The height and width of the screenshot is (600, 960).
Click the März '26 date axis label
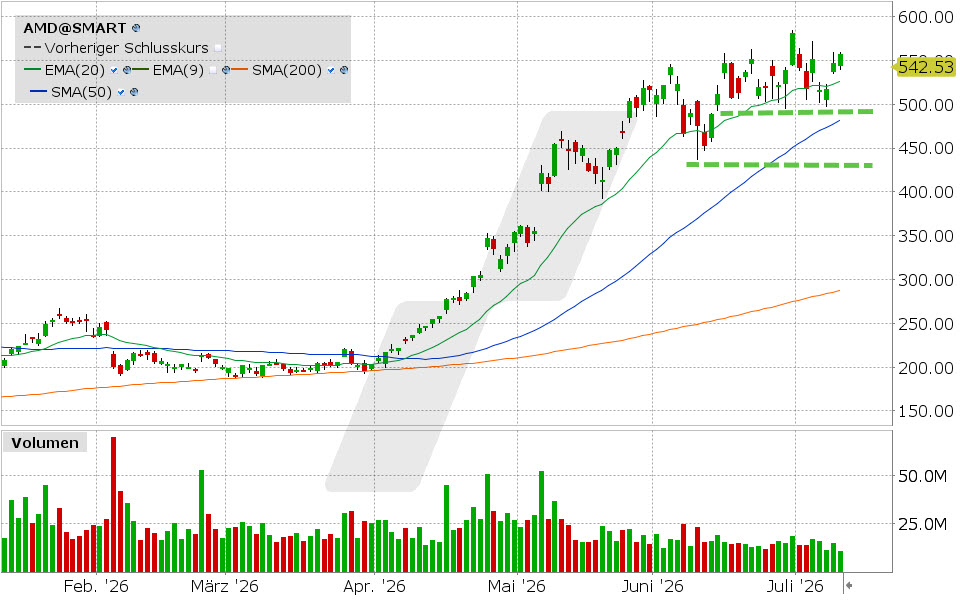coord(225,587)
